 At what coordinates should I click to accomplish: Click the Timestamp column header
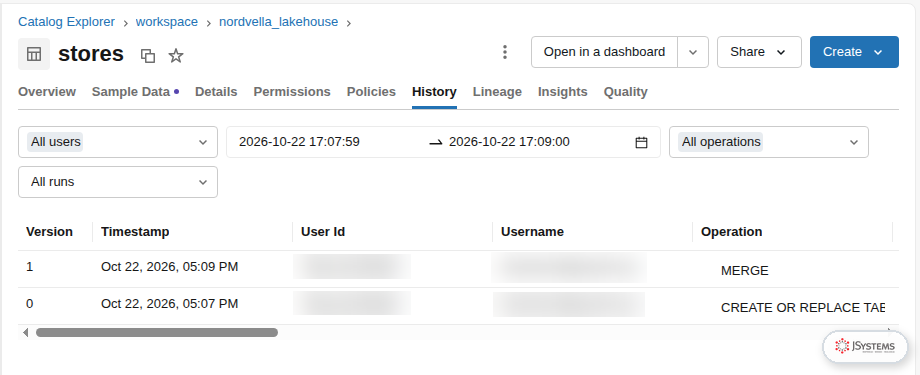135,232
